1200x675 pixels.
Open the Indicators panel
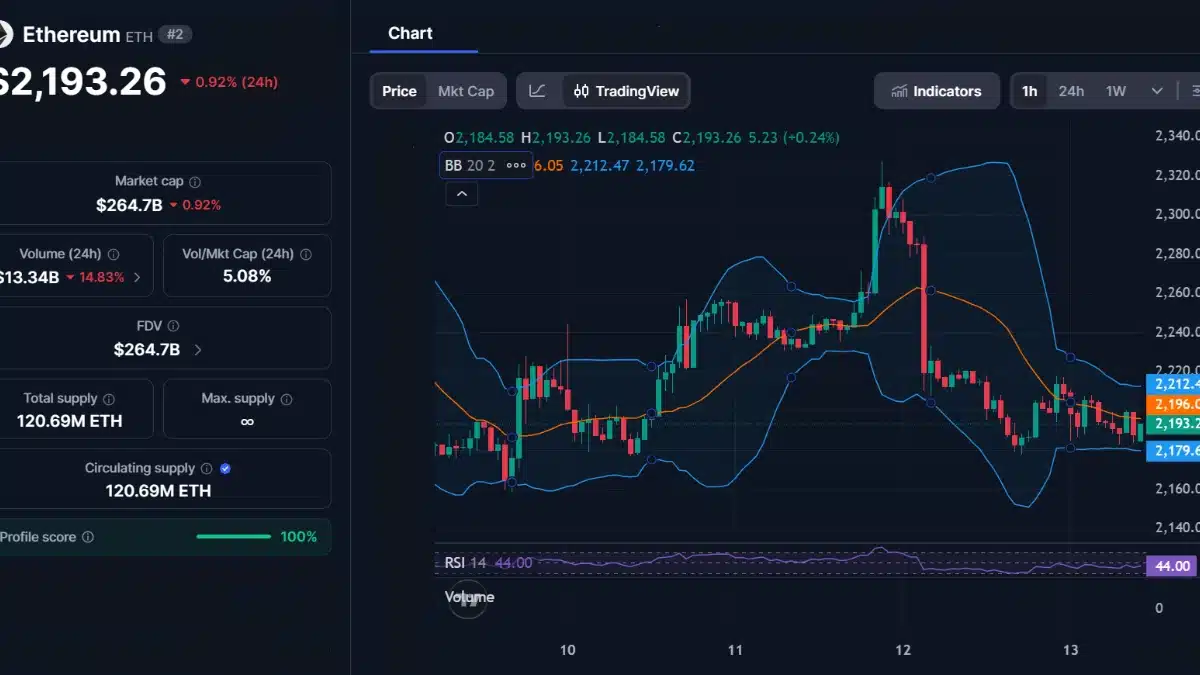point(936,90)
